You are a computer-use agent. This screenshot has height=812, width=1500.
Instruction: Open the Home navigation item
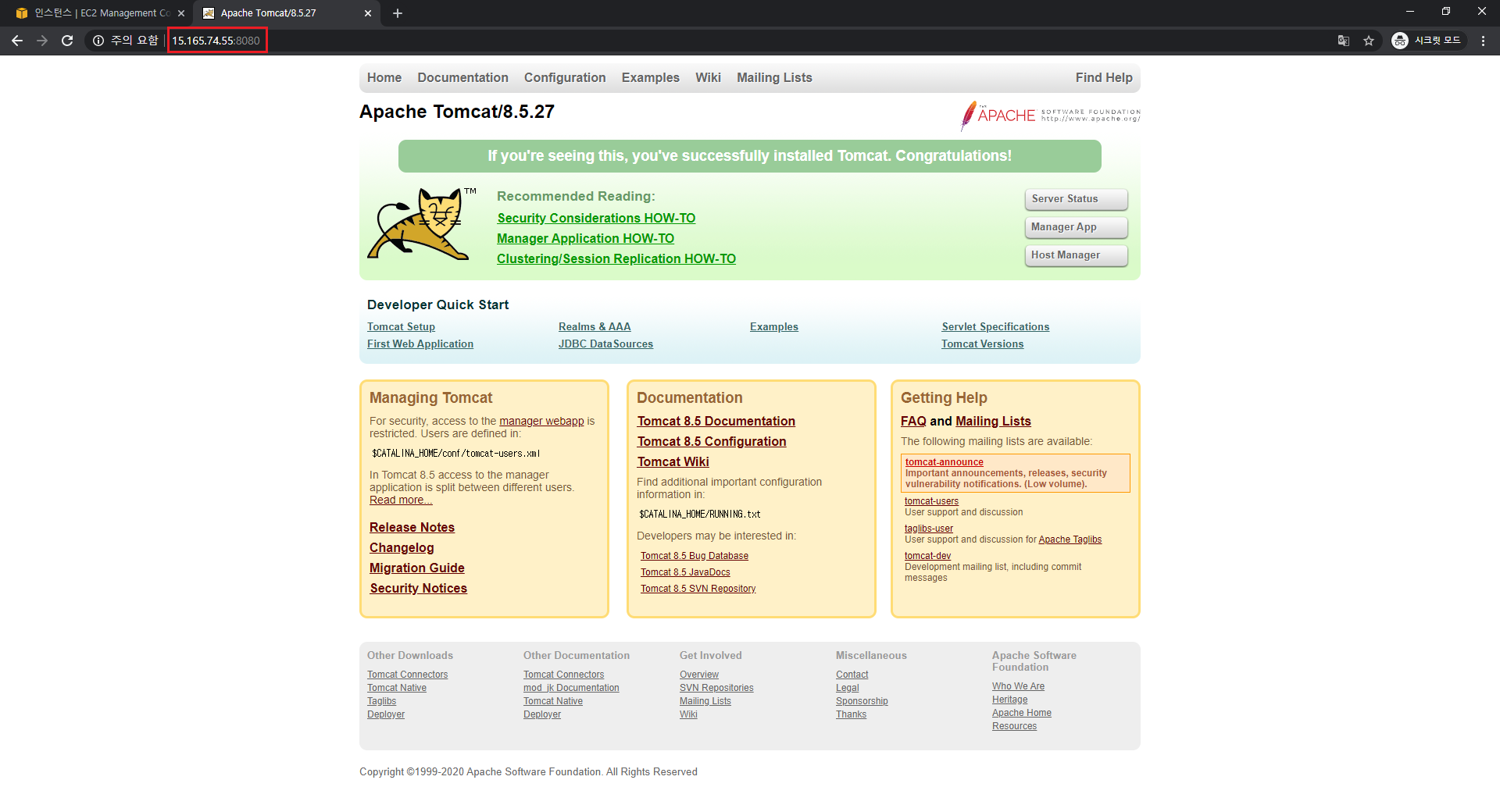(384, 77)
